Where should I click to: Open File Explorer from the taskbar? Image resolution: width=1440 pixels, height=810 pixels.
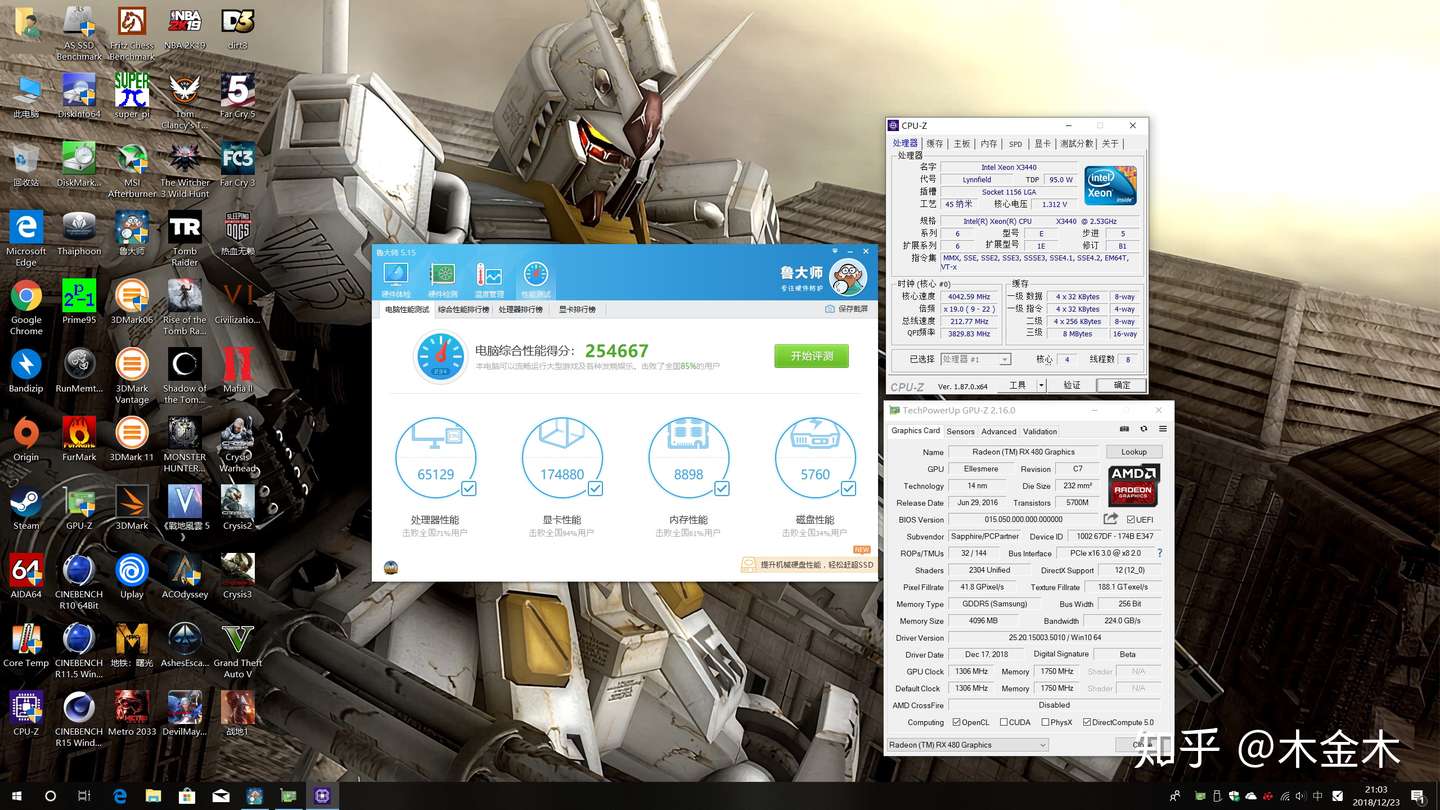click(153, 796)
